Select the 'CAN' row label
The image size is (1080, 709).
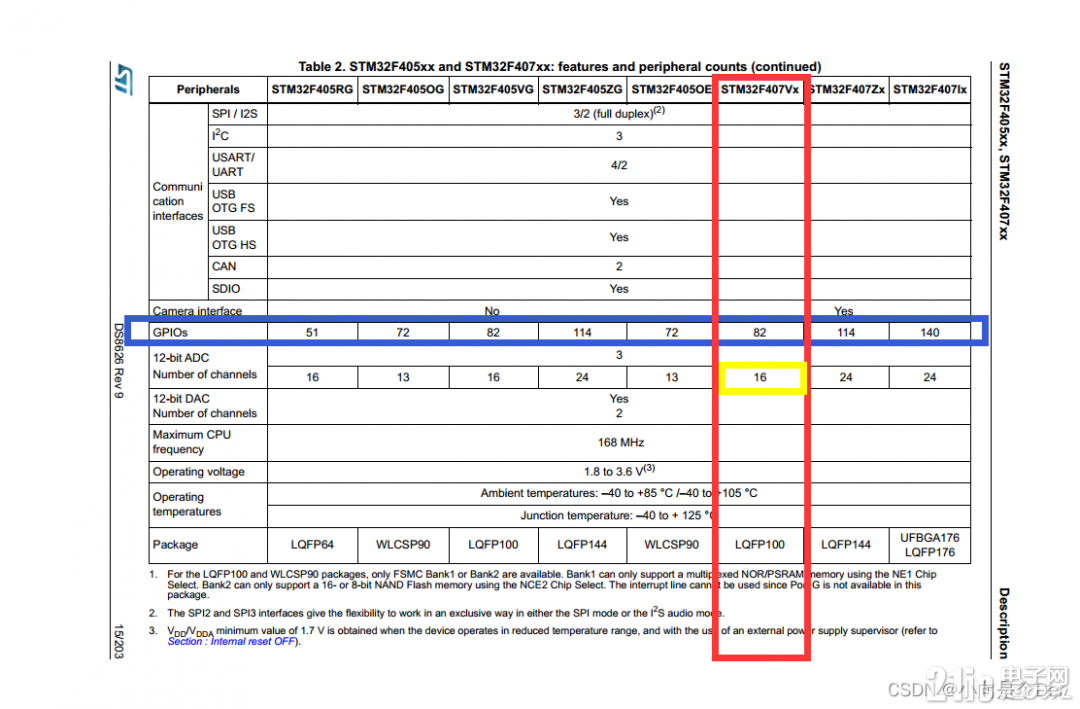224,267
